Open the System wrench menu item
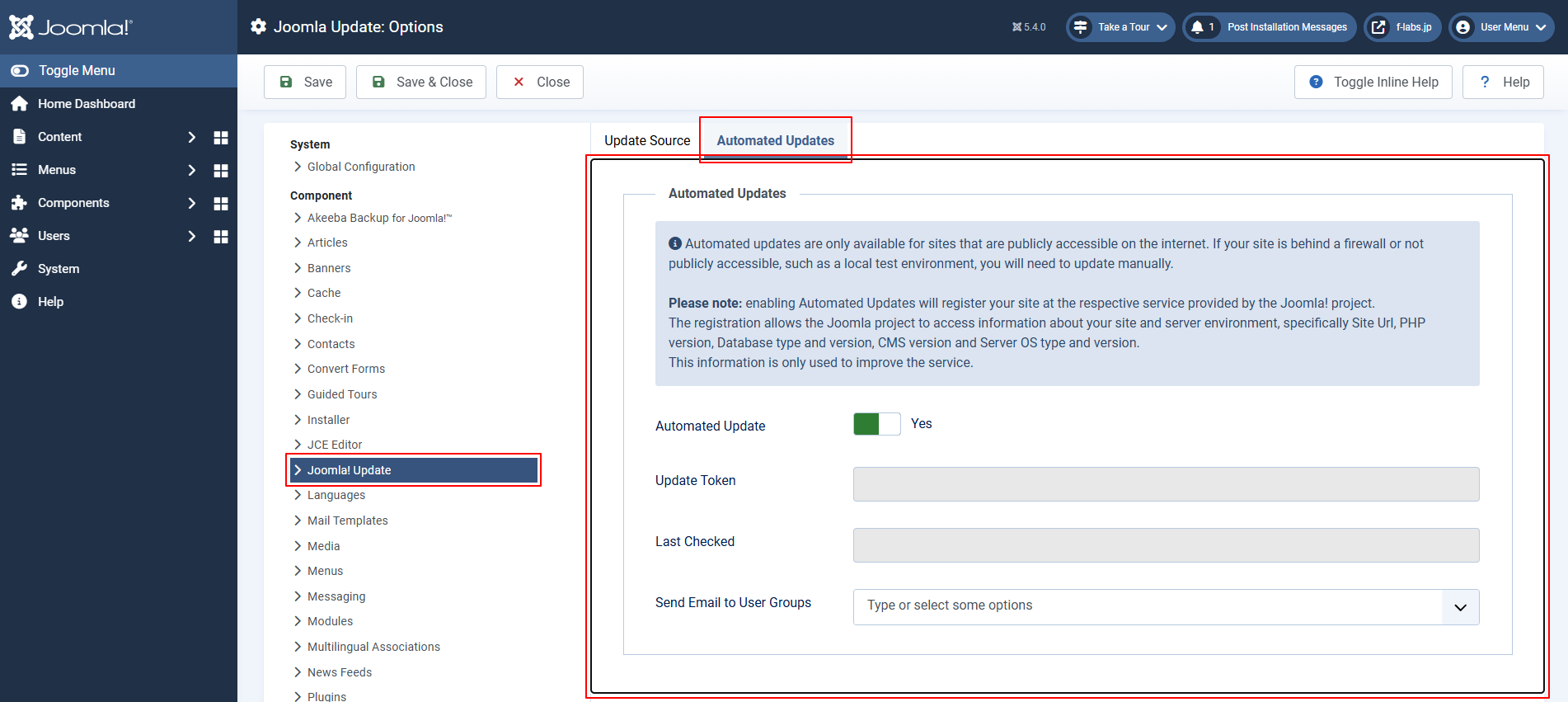Image resolution: width=1568 pixels, height=702 pixels. 59,269
